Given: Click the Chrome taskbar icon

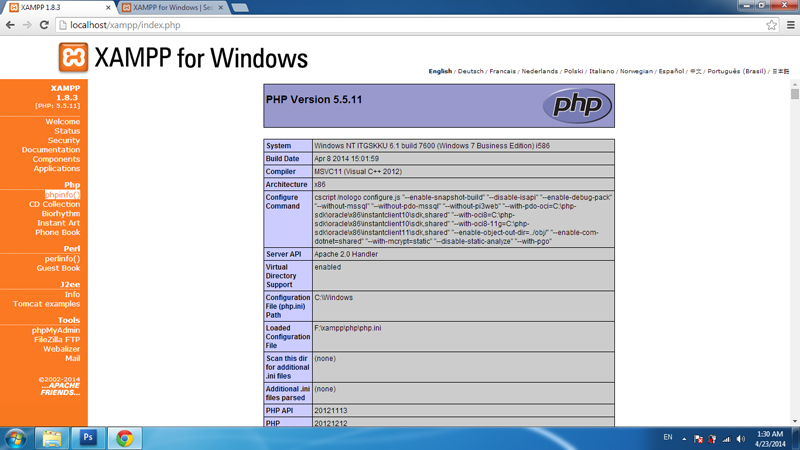Looking at the screenshot, I should click(x=124, y=438).
